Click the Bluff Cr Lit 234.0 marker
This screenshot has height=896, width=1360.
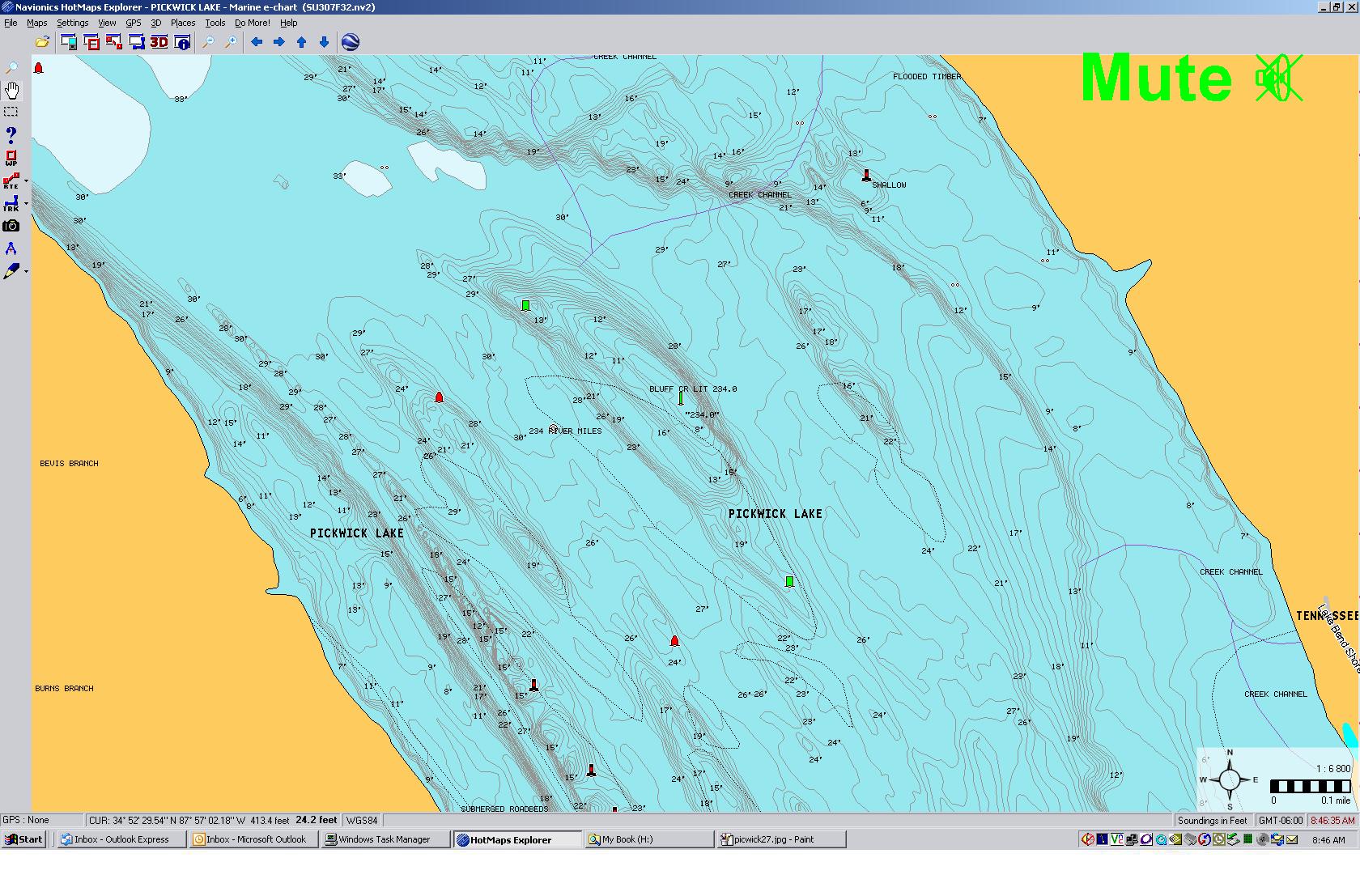pos(681,398)
